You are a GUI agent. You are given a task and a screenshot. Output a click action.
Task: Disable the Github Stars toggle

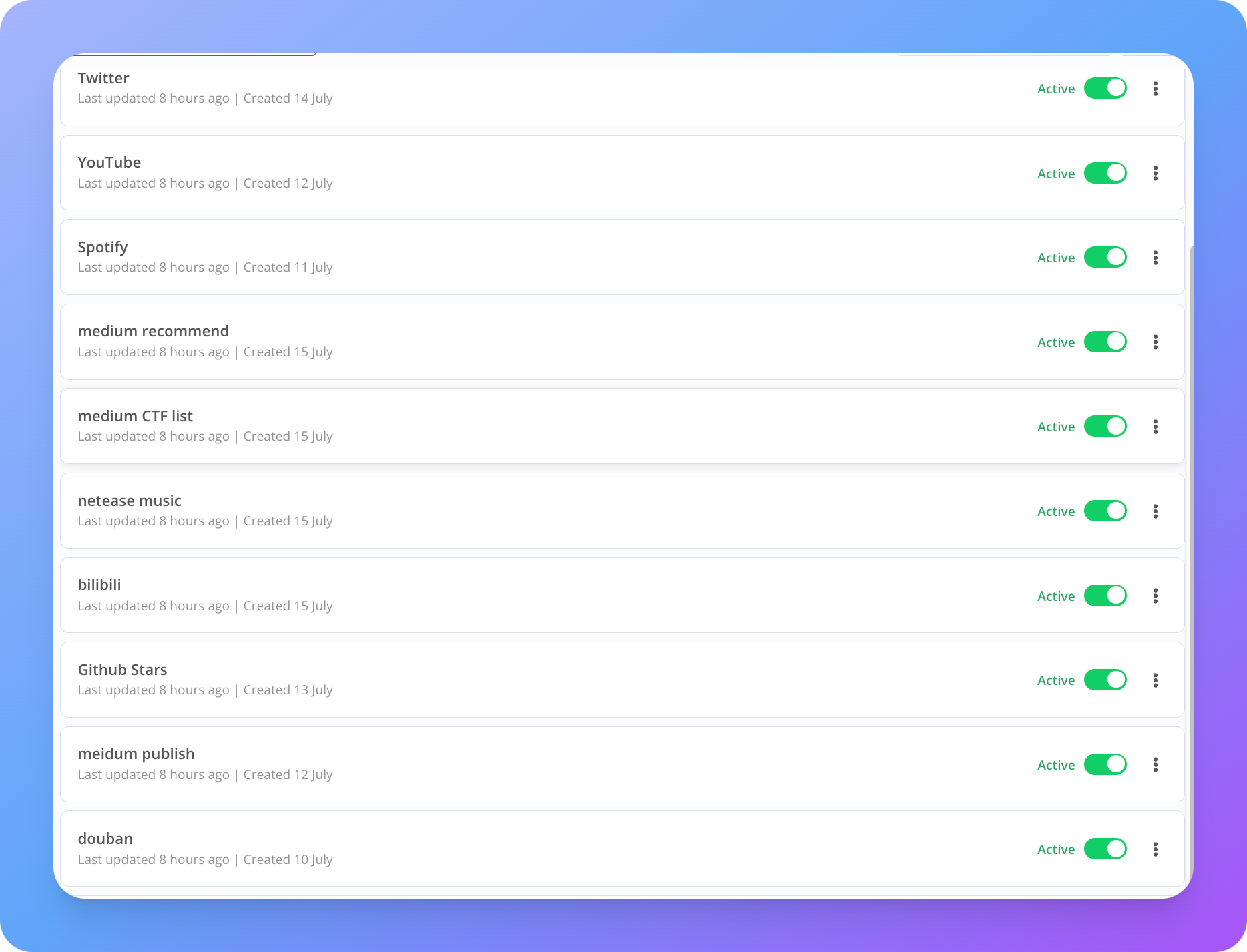pos(1105,680)
